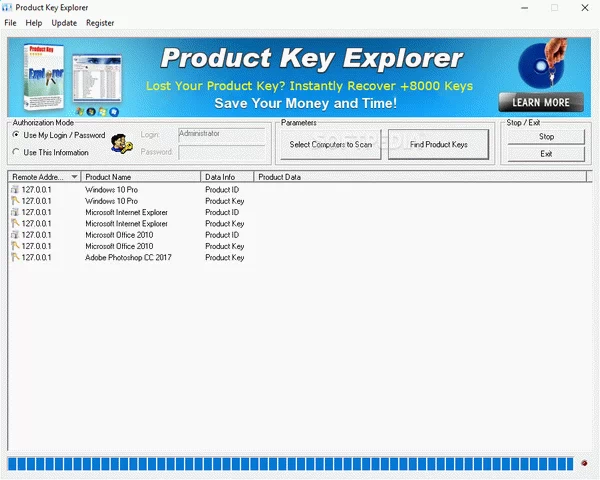Click icon of Office 2010 Product ID row
600x480 pixels.
[x=15, y=235]
